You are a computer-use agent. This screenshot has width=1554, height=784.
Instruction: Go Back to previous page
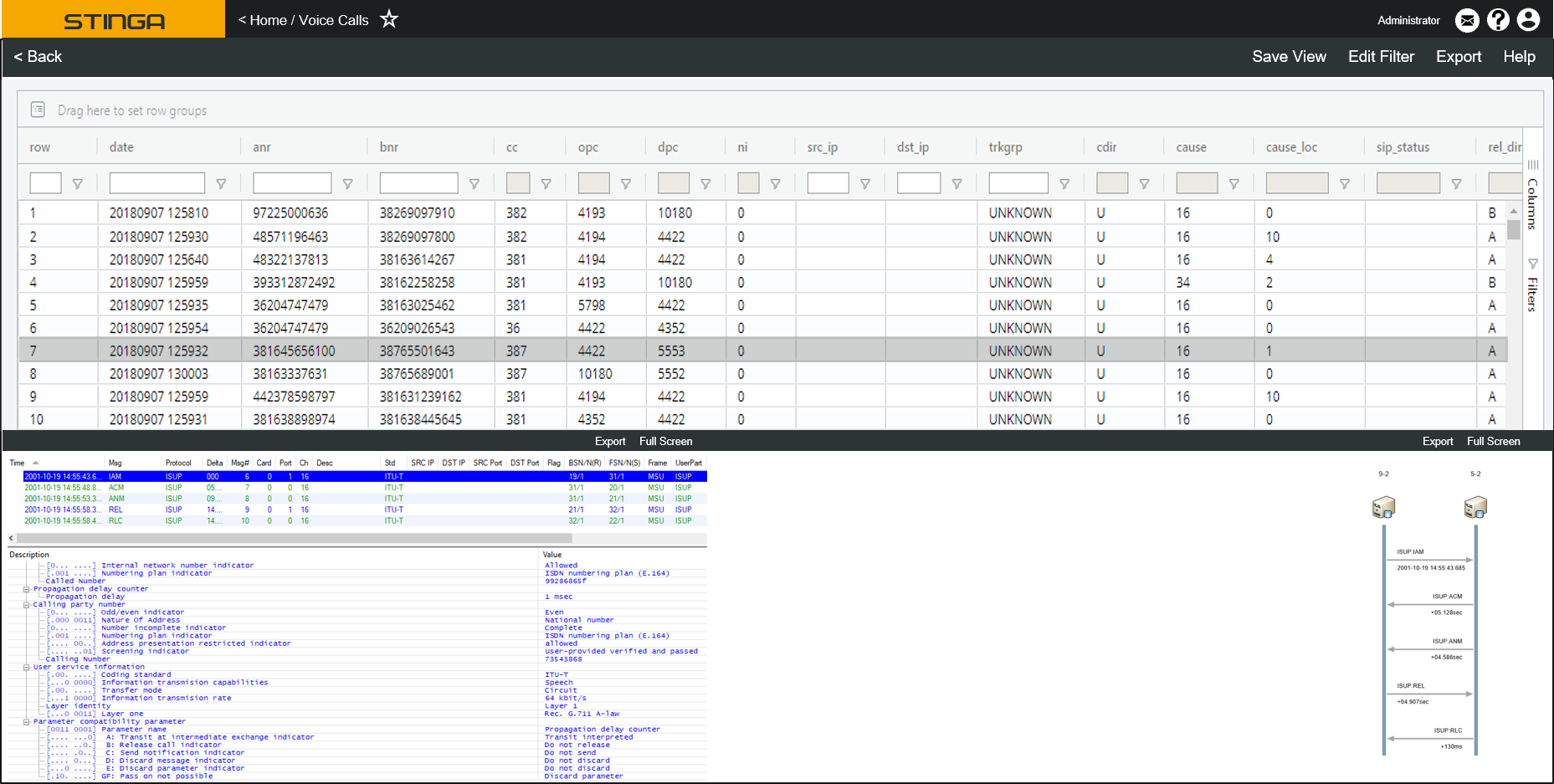point(38,57)
